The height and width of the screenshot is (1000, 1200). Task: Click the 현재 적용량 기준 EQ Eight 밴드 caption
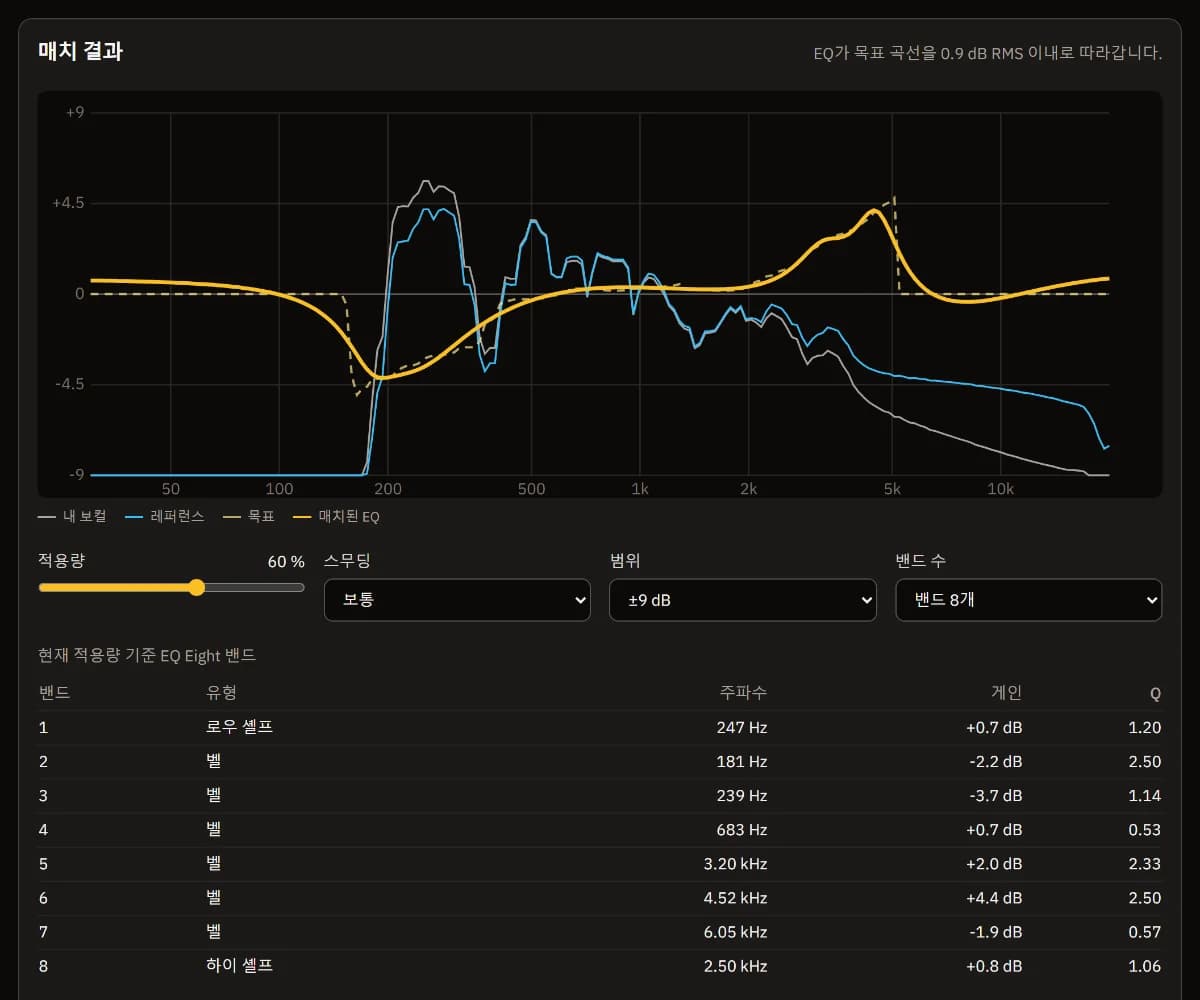click(147, 656)
